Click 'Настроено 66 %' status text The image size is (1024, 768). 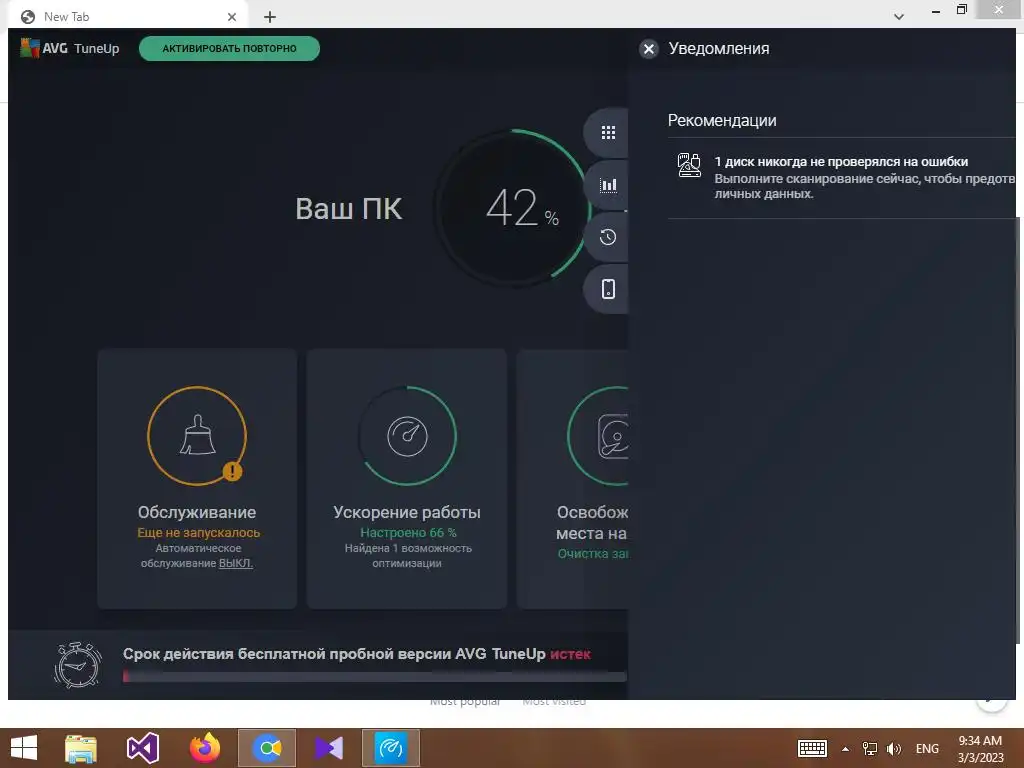(x=408, y=532)
